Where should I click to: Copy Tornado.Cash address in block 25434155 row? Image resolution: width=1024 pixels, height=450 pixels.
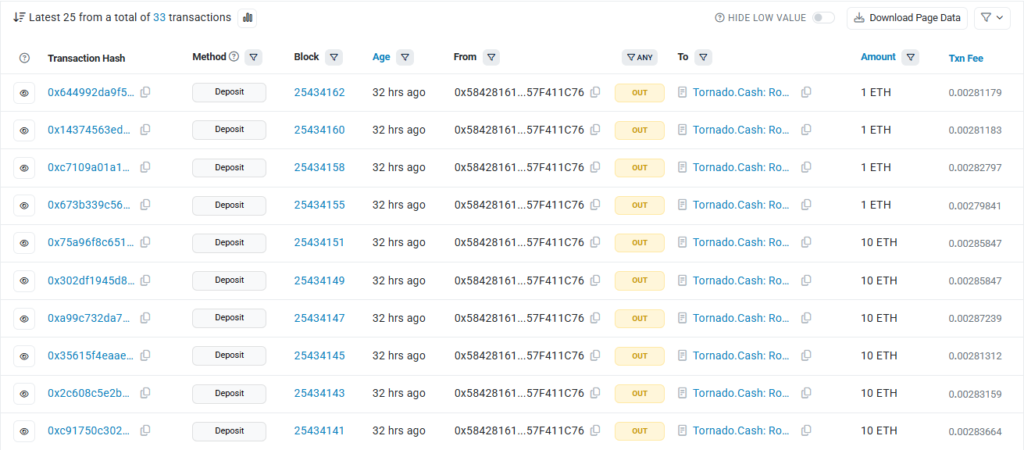[x=806, y=205]
